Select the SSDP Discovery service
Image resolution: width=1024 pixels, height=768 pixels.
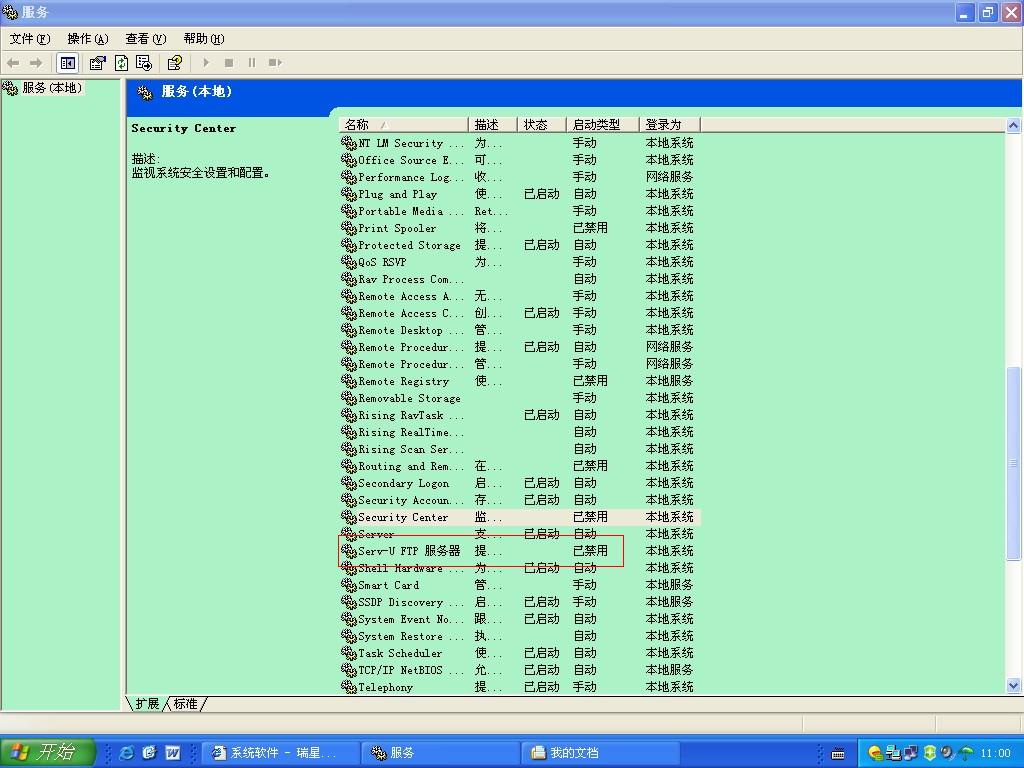pos(520,602)
